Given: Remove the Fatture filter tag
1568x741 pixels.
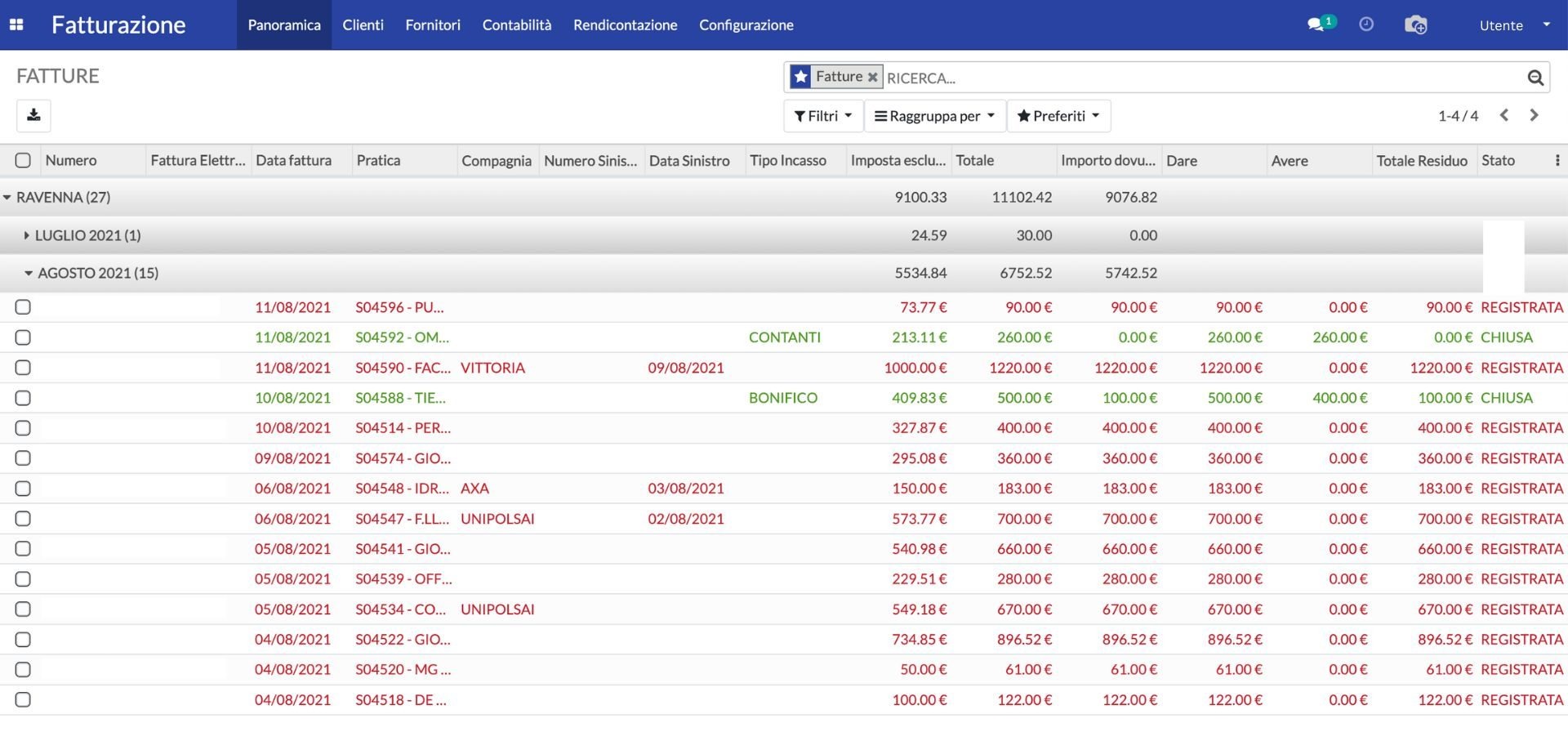Looking at the screenshot, I should click(873, 76).
